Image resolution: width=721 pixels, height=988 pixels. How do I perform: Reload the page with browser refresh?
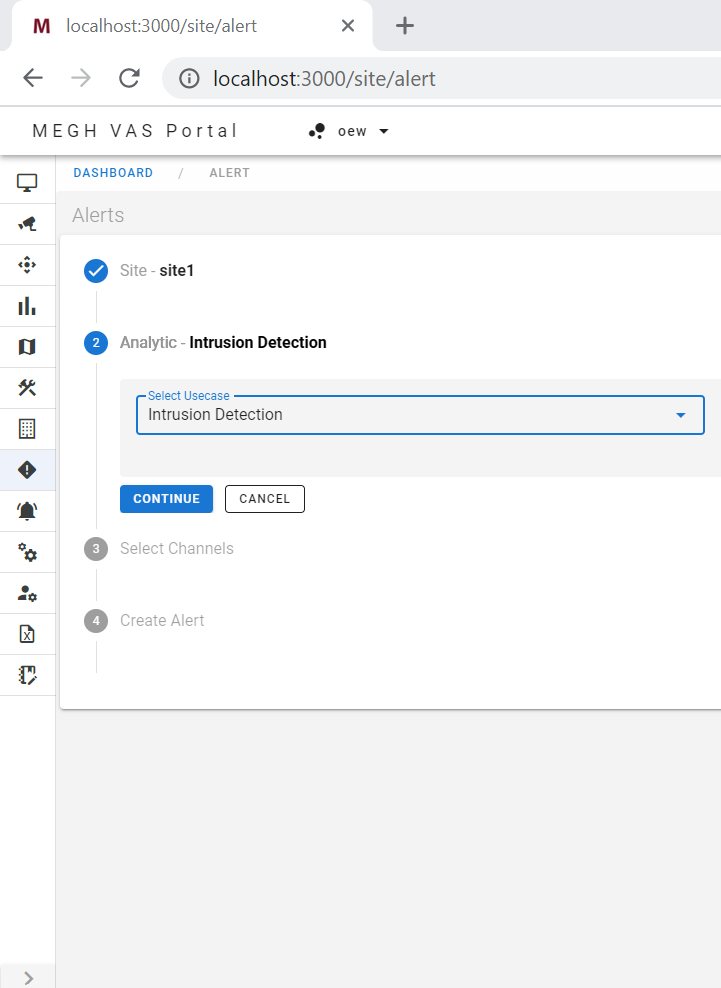[129, 79]
